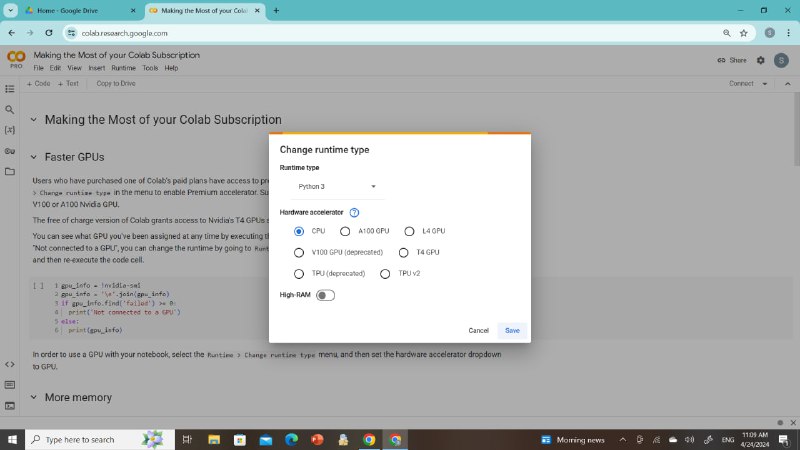
Task: Add a text cell with + Text
Action: [68, 83]
